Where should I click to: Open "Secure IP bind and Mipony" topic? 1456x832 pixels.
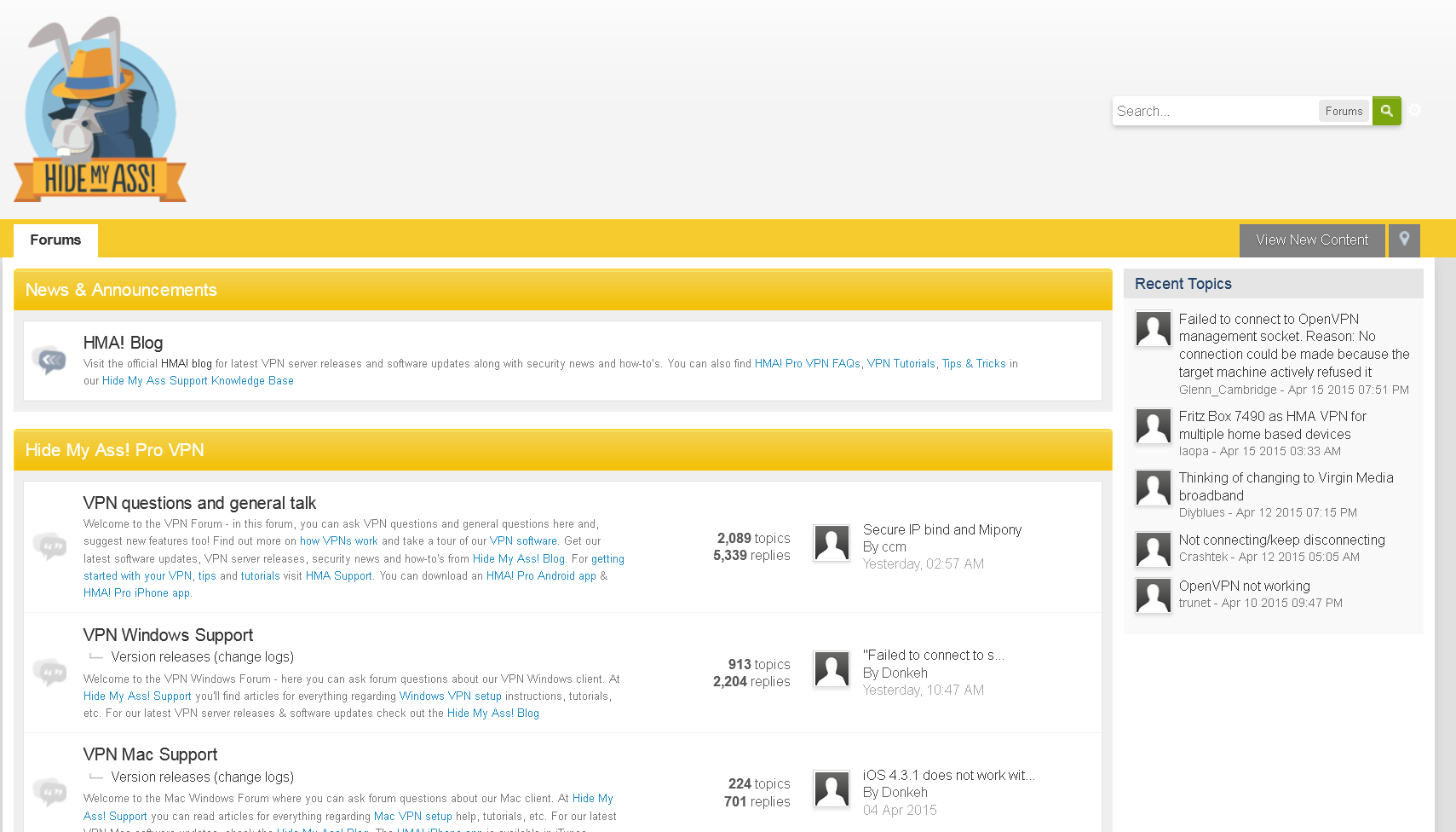[x=942, y=529]
